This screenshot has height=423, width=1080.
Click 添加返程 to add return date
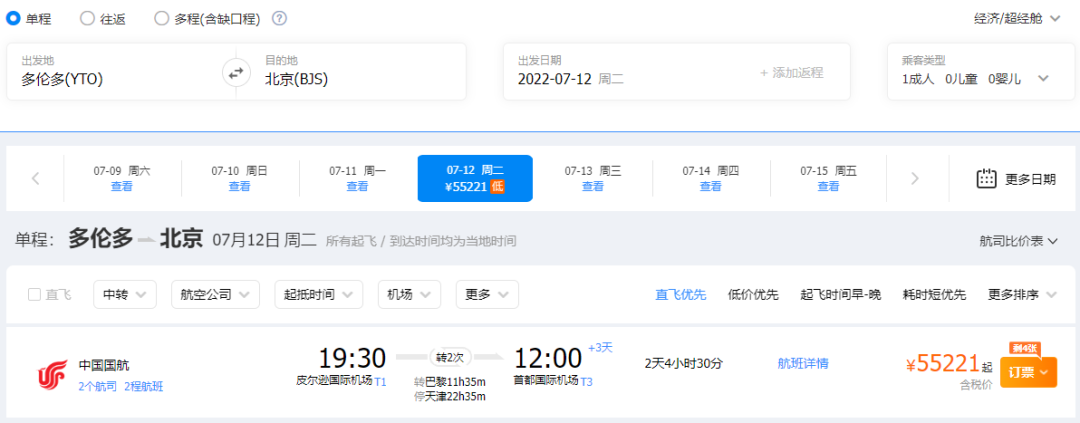coord(792,72)
